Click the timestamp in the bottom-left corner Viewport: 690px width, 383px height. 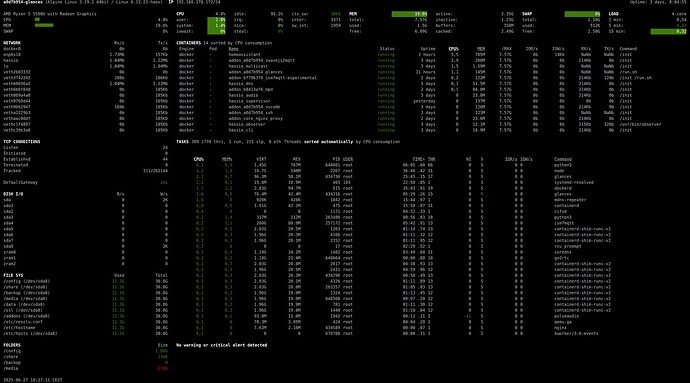(33, 380)
